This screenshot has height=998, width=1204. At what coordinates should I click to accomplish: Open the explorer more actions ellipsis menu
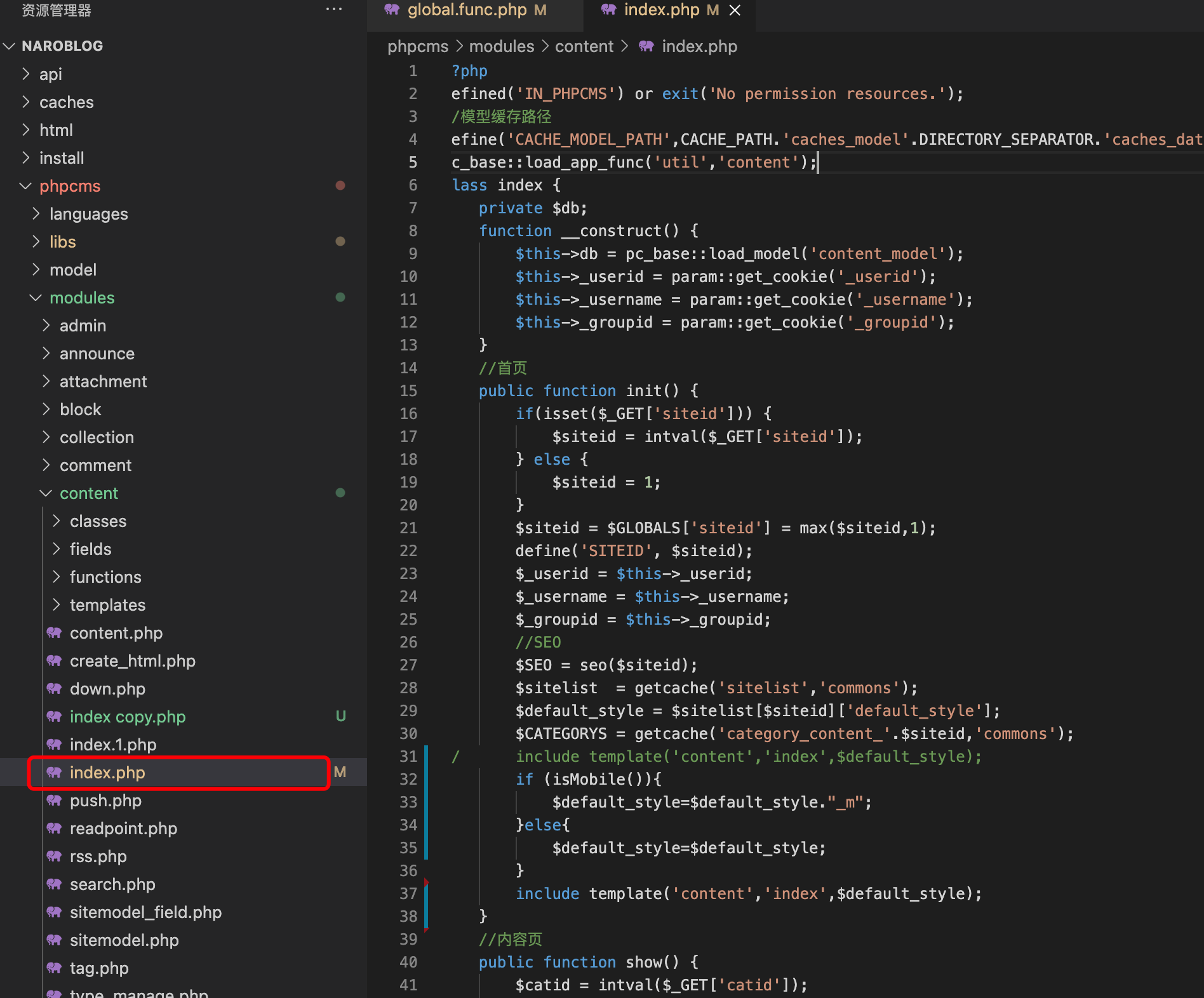pos(333,10)
